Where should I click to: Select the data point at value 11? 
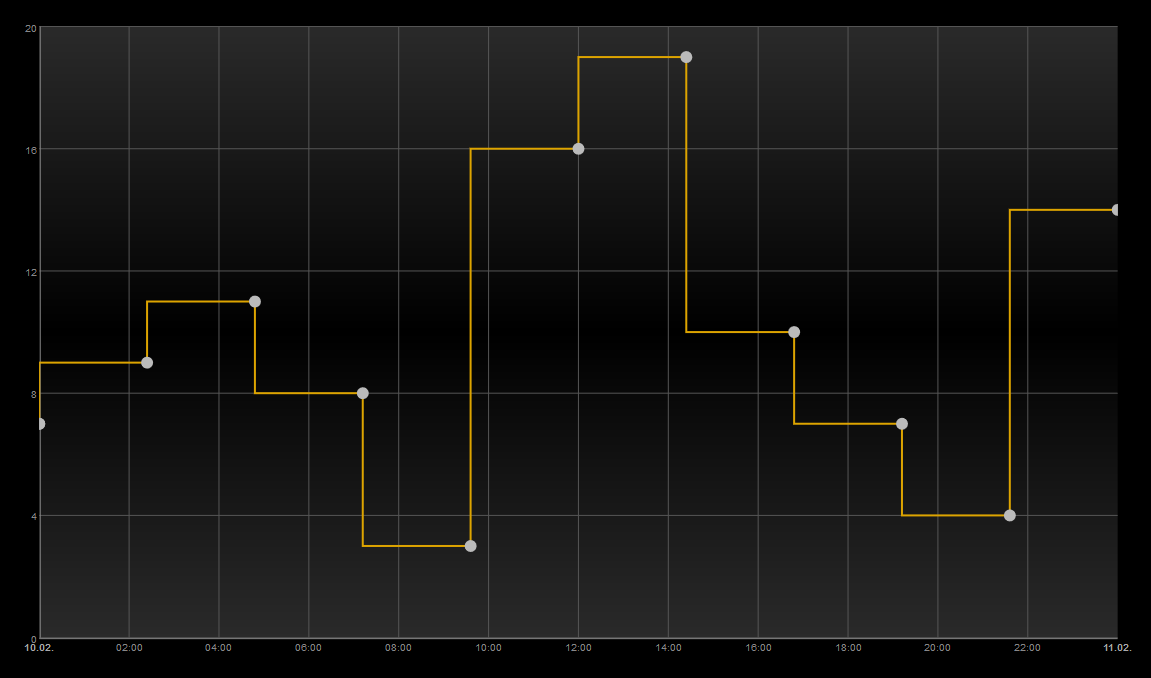coord(255,302)
